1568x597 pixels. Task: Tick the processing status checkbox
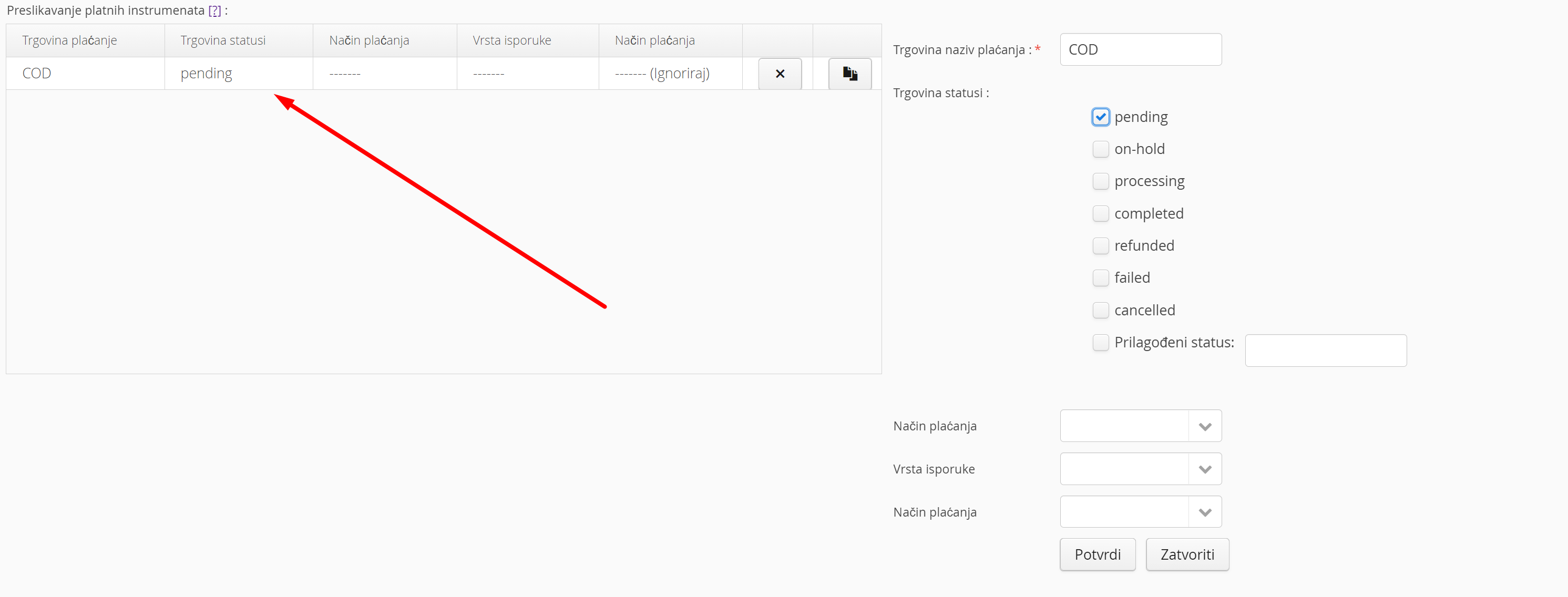click(1100, 181)
